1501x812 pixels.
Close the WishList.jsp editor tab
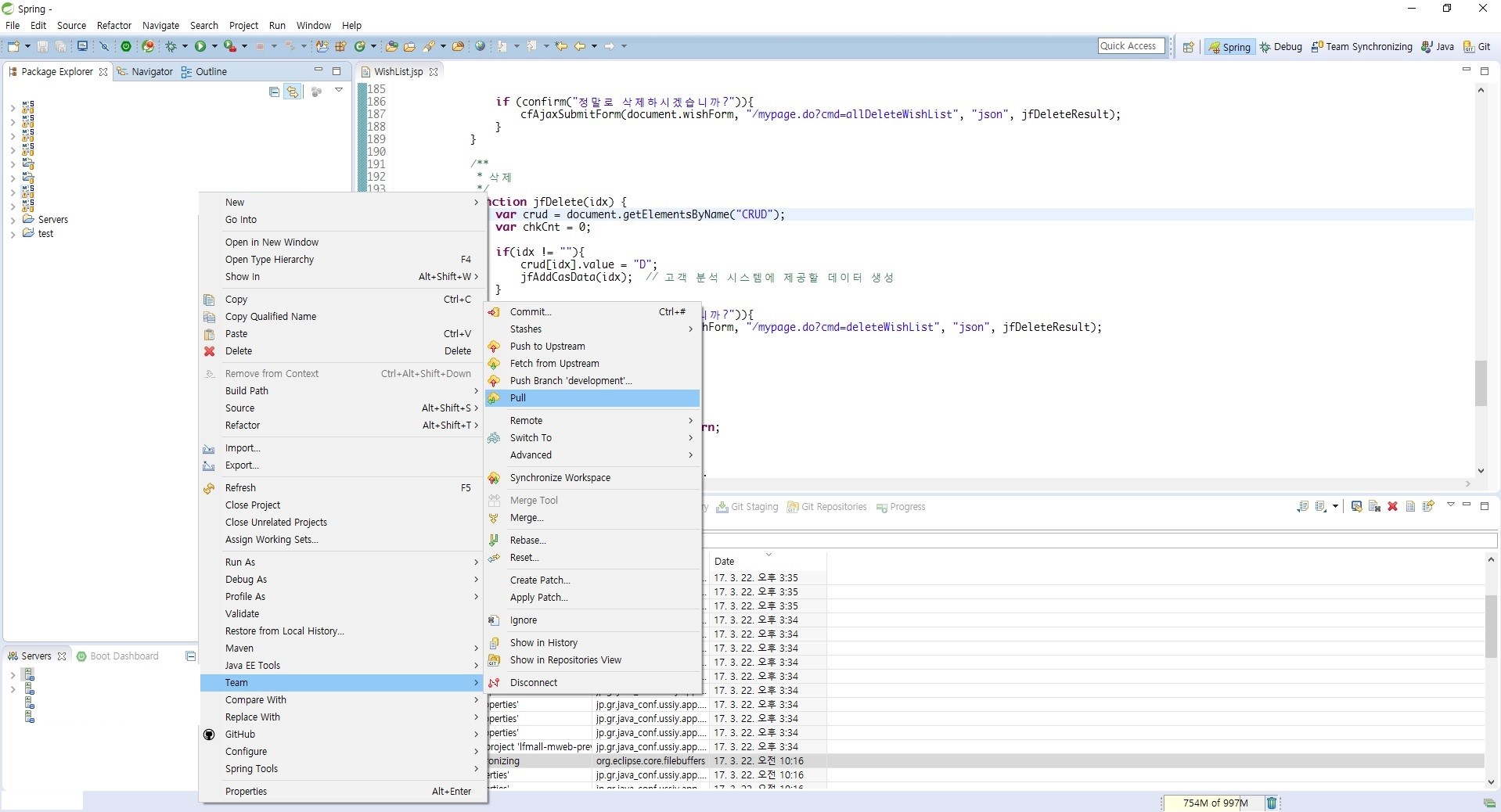pyautogui.click(x=433, y=71)
